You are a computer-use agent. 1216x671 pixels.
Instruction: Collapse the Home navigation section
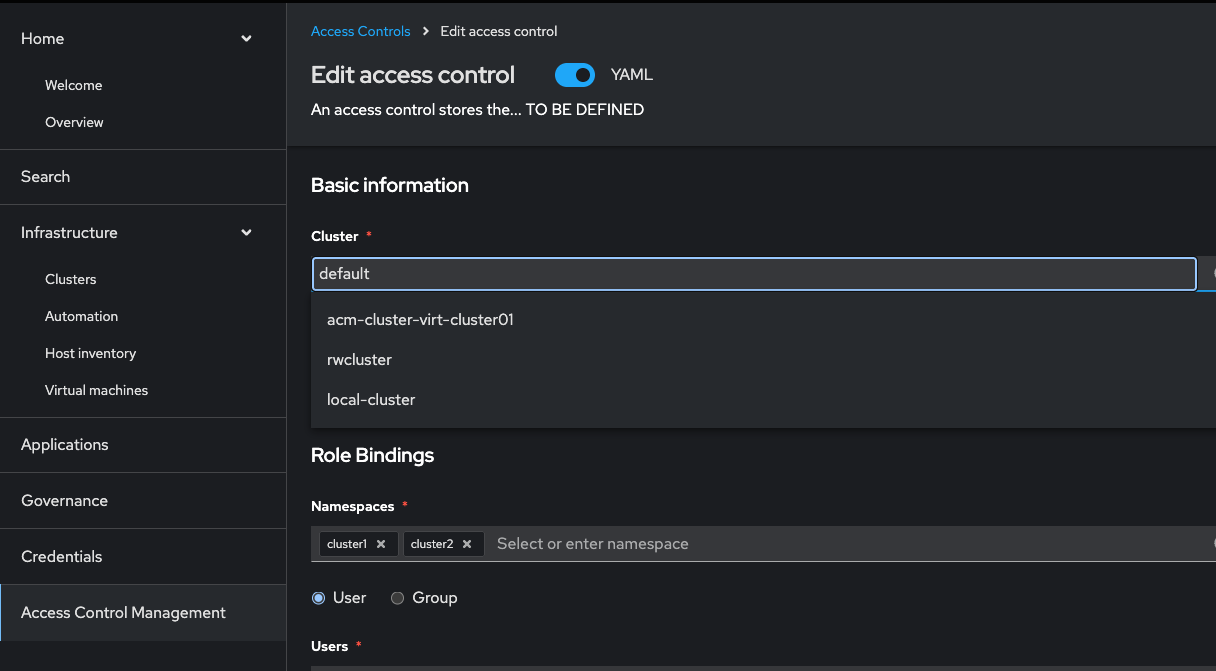[x=246, y=39]
